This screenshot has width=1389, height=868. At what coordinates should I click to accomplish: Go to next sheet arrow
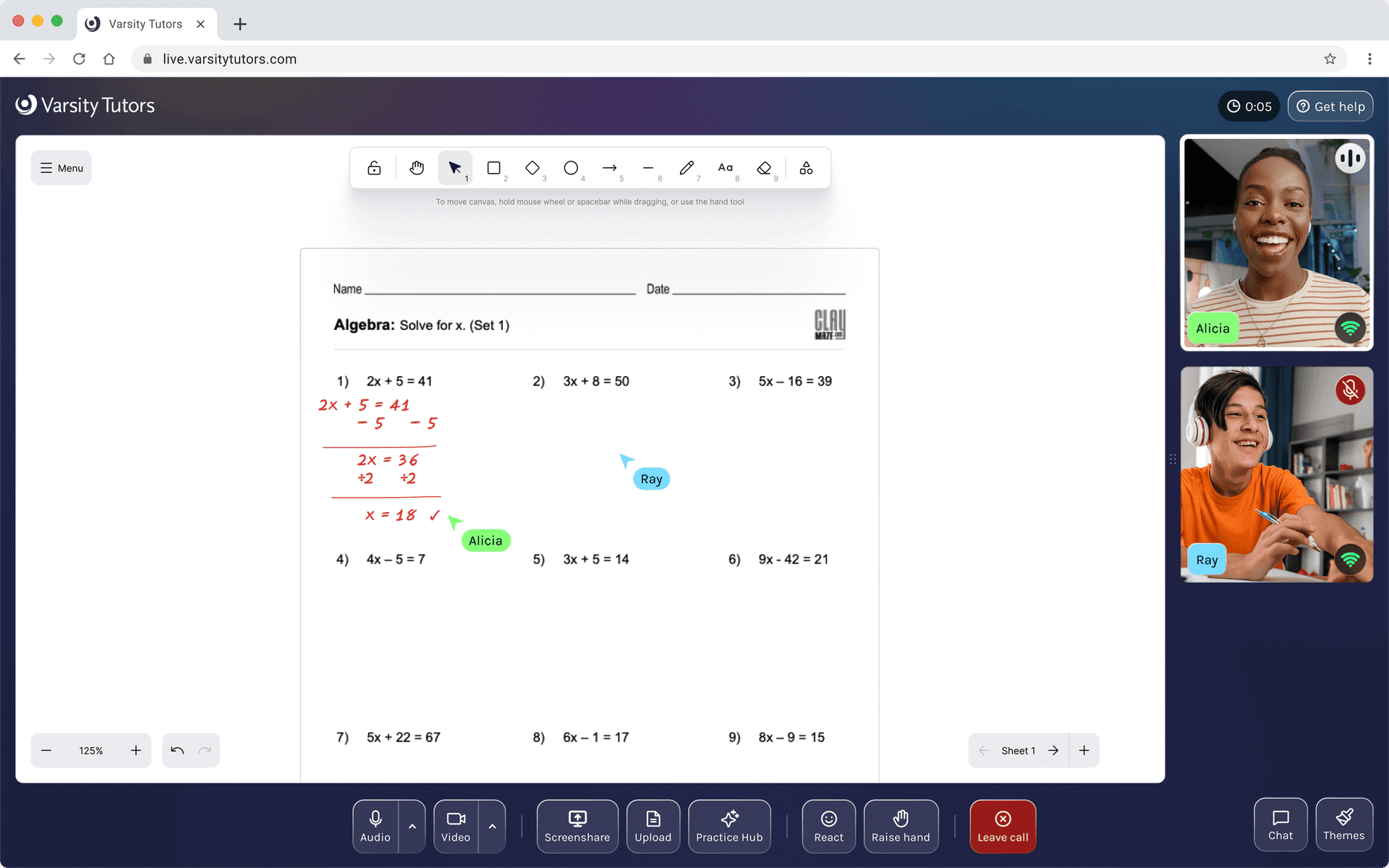click(x=1053, y=750)
